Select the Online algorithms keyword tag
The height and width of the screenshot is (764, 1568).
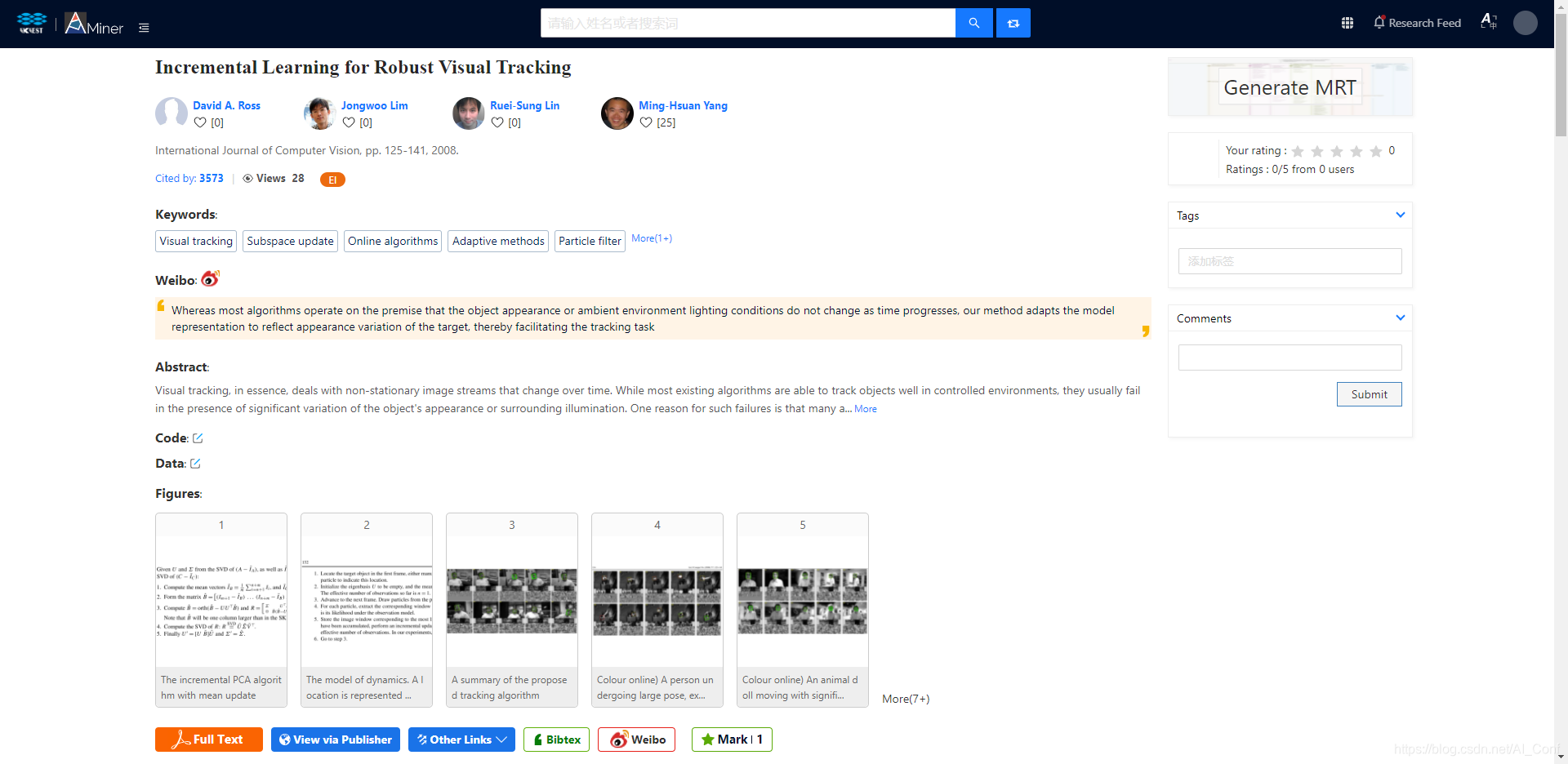point(393,241)
